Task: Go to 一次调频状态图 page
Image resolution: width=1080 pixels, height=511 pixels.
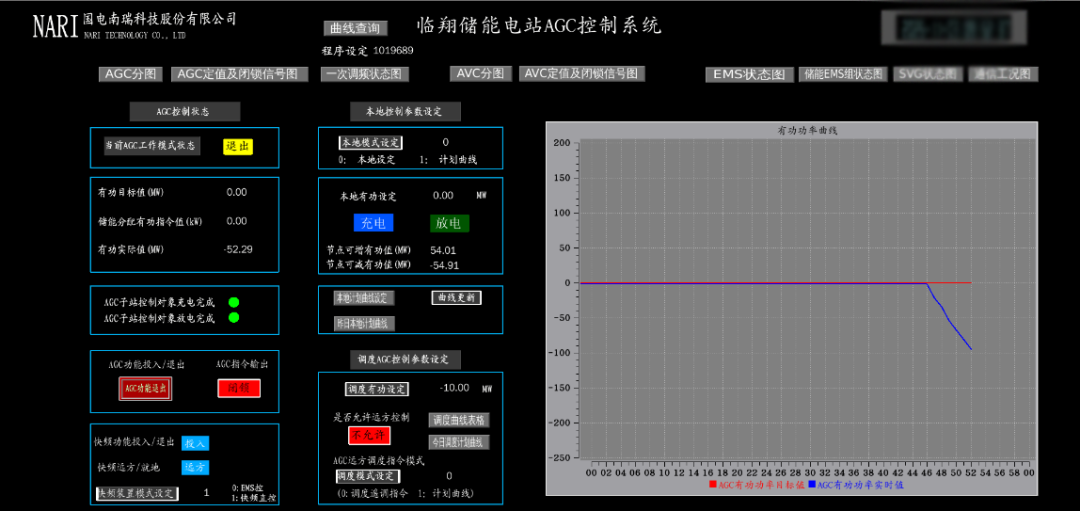Action: click(364, 74)
